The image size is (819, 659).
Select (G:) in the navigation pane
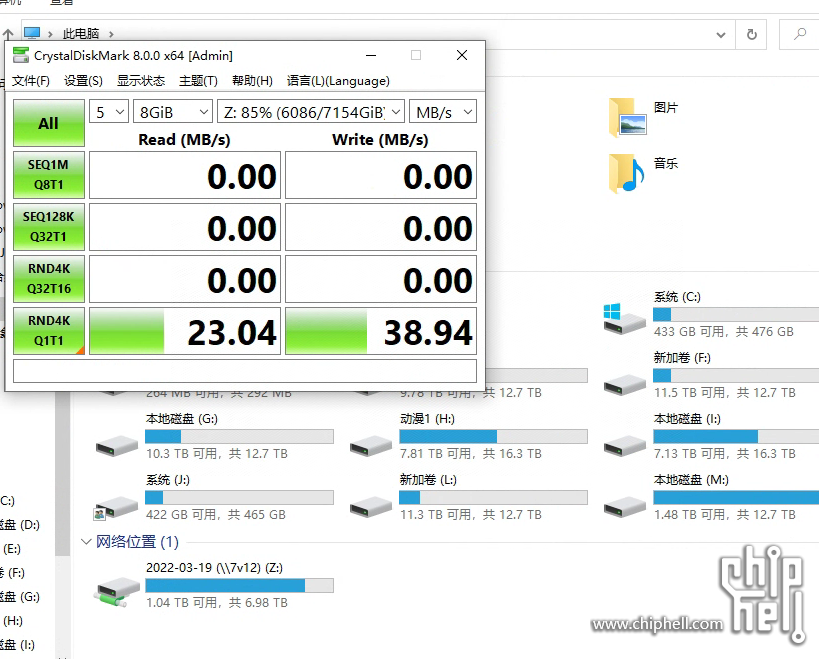click(20, 596)
